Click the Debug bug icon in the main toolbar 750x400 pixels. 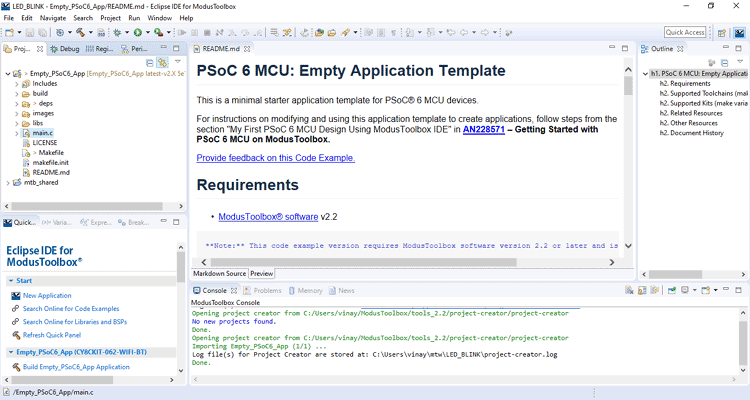[117, 32]
